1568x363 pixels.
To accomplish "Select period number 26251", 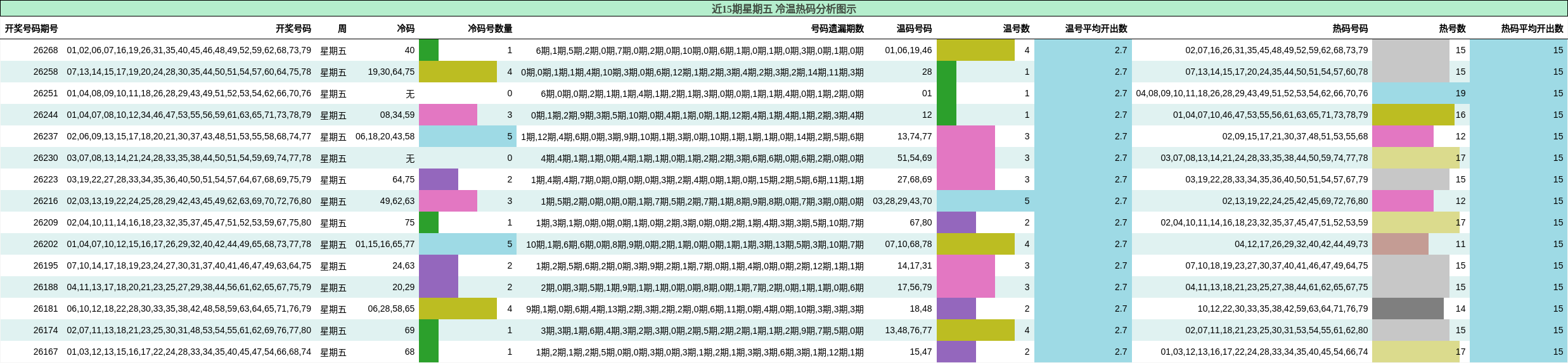I will 46,93.
